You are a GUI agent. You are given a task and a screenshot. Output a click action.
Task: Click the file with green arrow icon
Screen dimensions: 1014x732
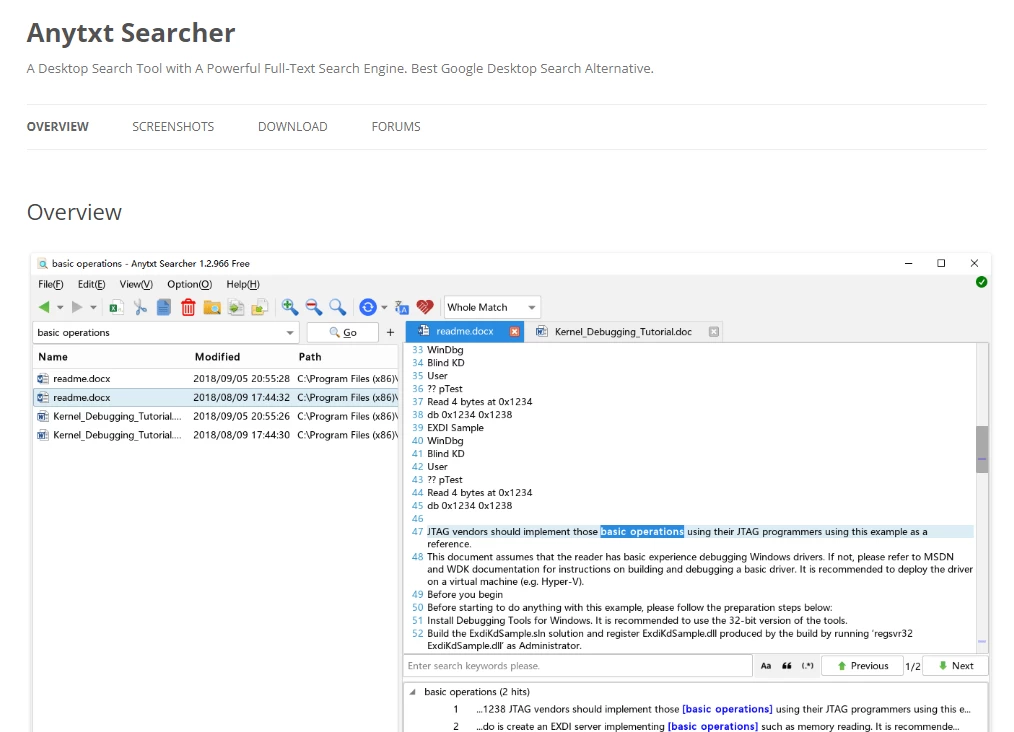pyautogui.click(x=236, y=307)
